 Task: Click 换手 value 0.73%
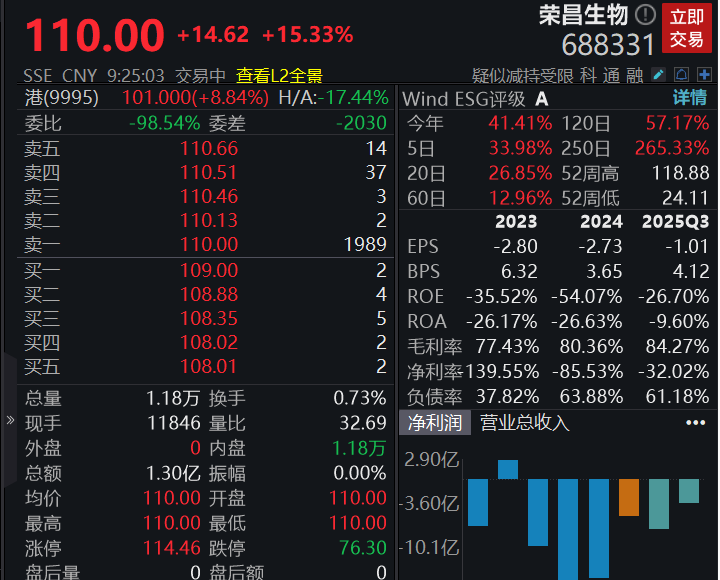pyautogui.click(x=360, y=398)
